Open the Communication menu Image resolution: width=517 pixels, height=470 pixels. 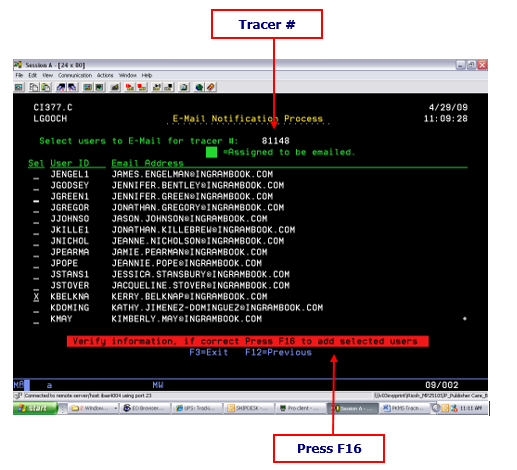click(75, 75)
